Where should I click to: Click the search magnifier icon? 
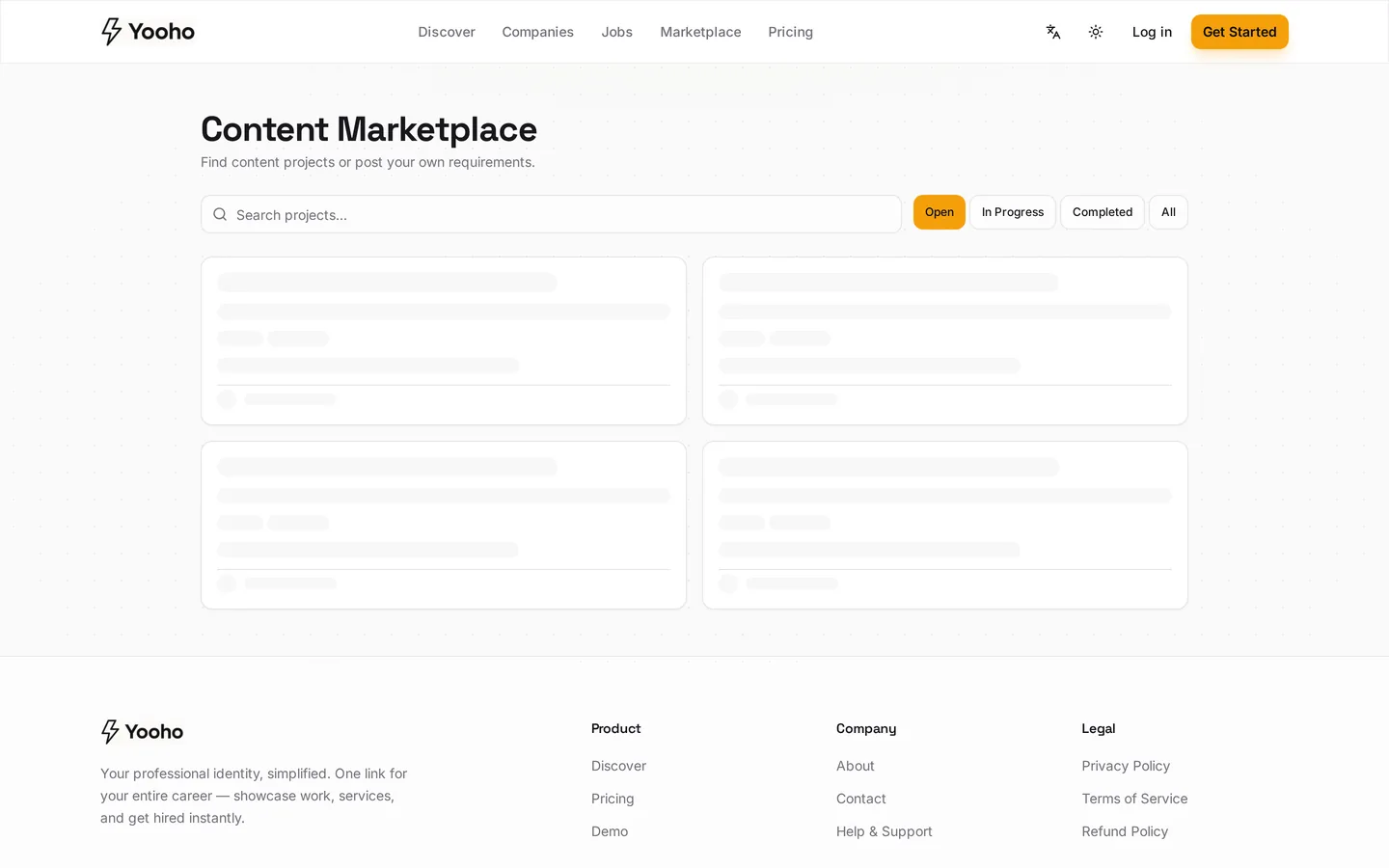pyautogui.click(x=220, y=214)
